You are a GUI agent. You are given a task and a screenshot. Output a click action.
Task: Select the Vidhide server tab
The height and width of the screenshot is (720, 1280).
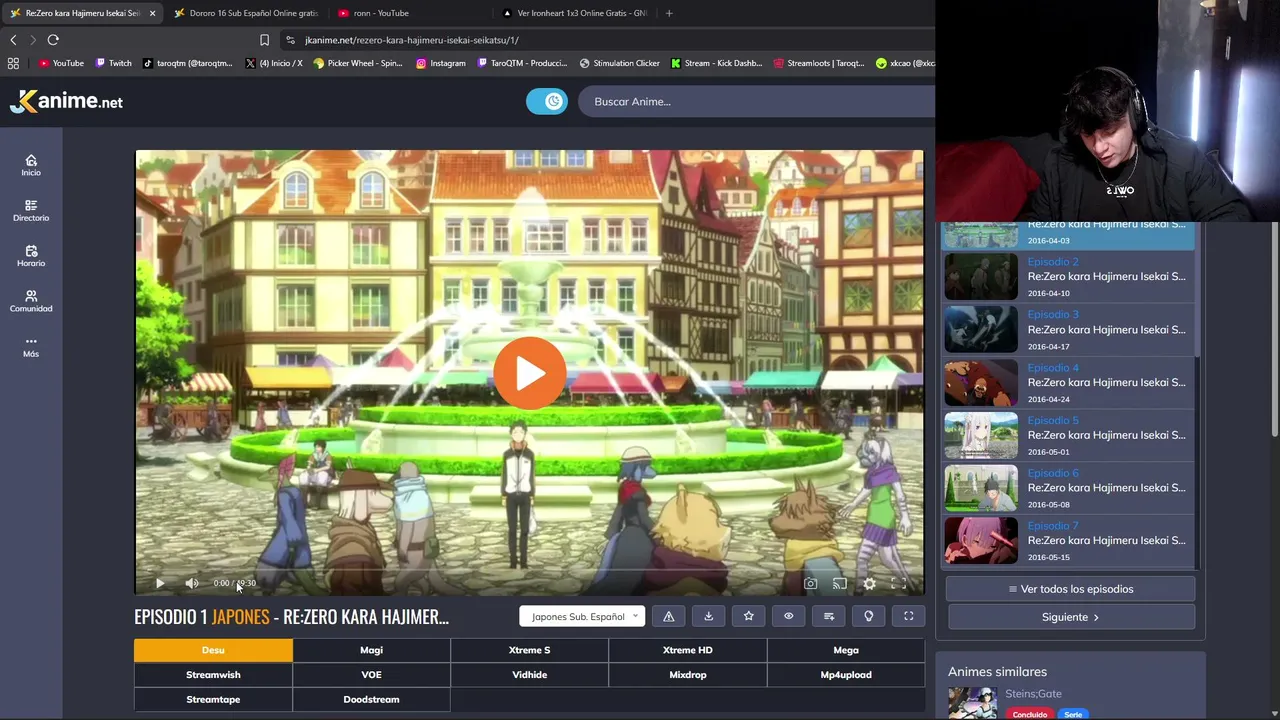(529, 675)
